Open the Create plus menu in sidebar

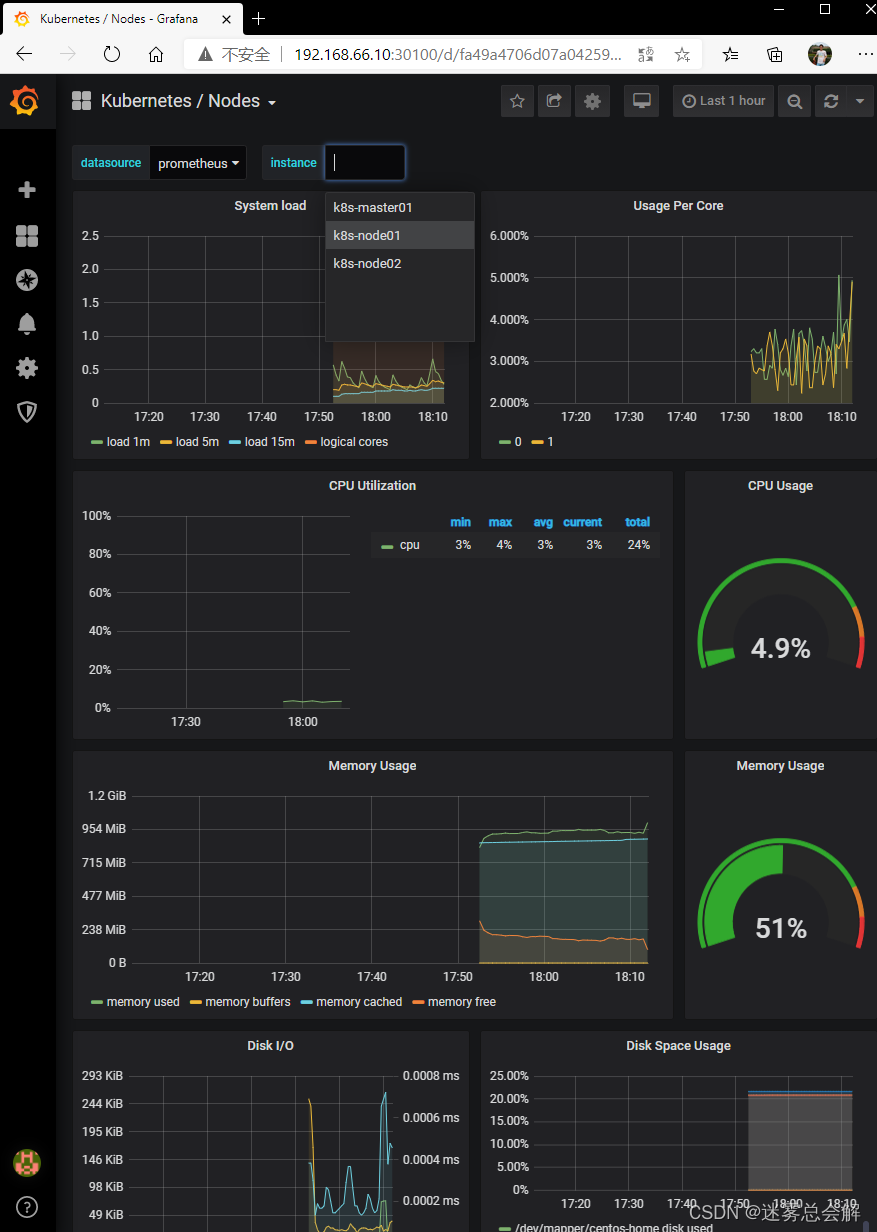pos(27,190)
